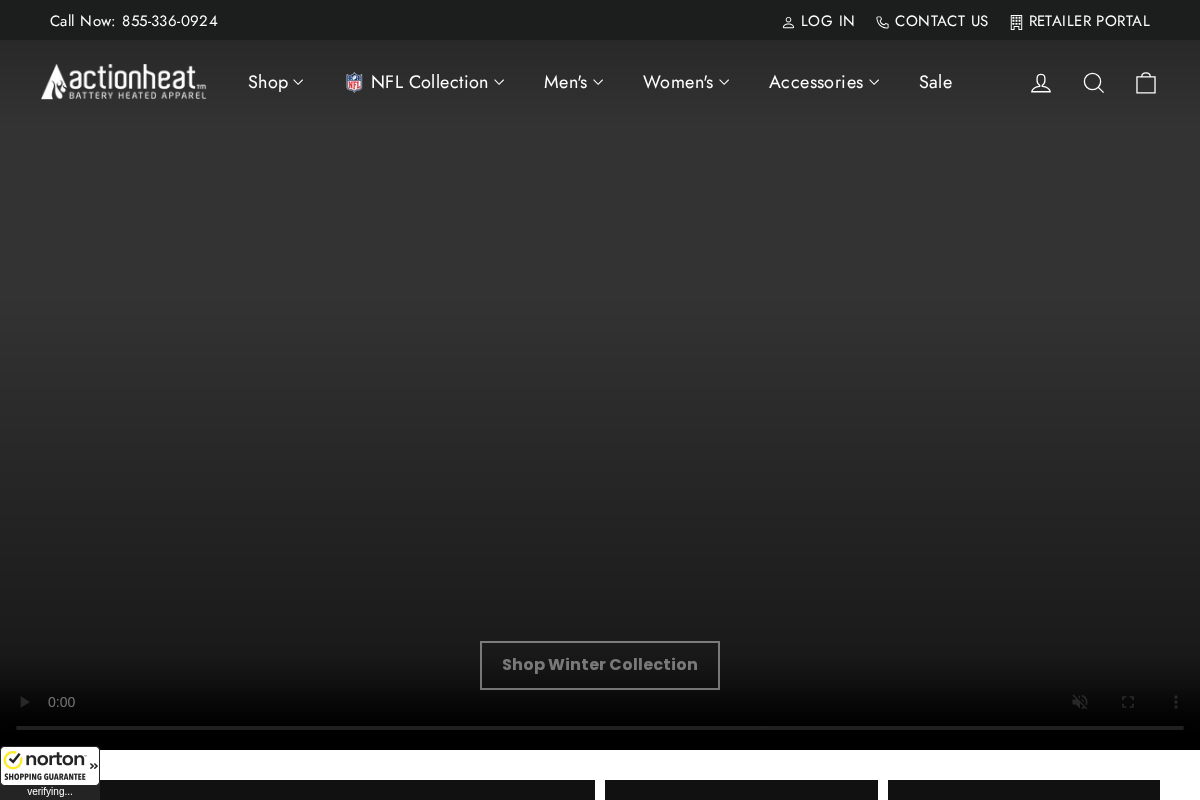Click the search magnifier icon

point(1094,82)
